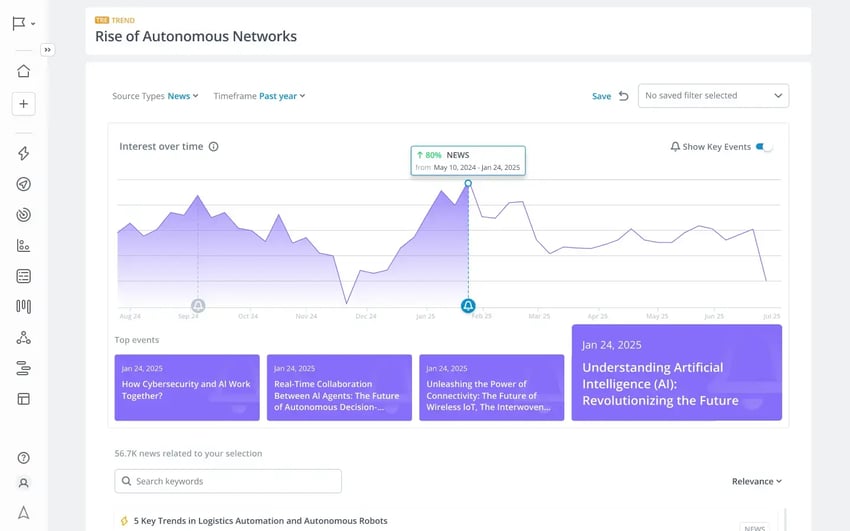This screenshot has height=531, width=850.
Task: Click the Save filter link
Action: [x=601, y=96]
